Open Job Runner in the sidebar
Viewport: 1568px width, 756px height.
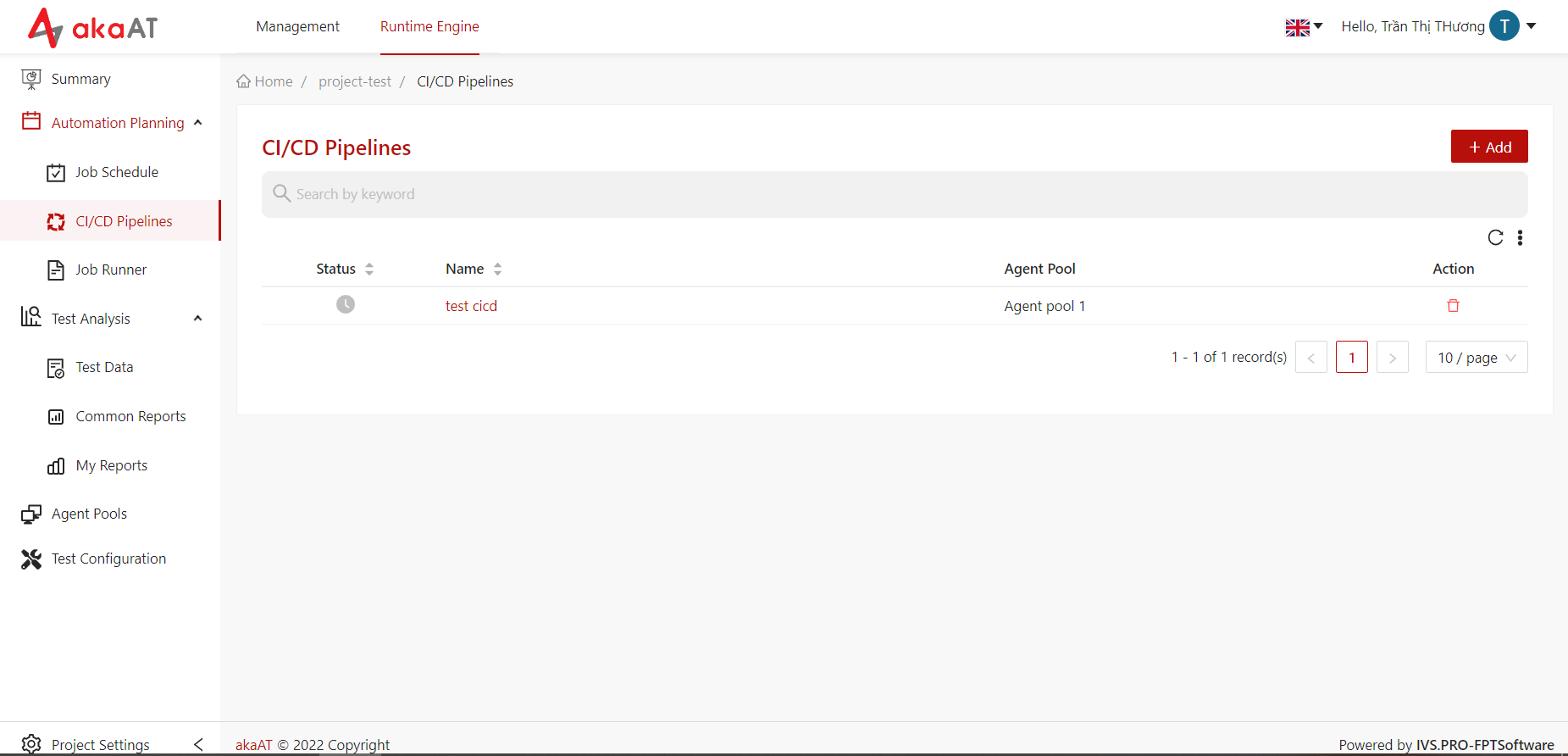click(111, 270)
